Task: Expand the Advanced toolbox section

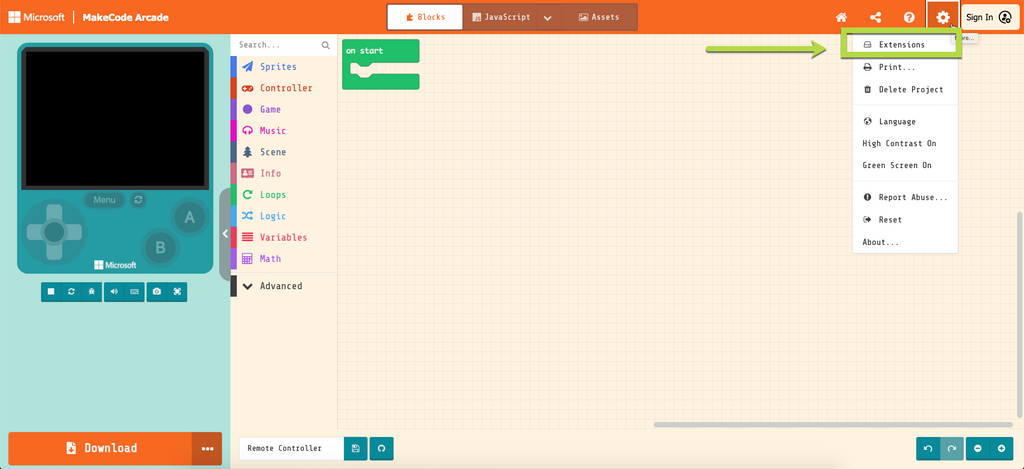Action: point(283,286)
